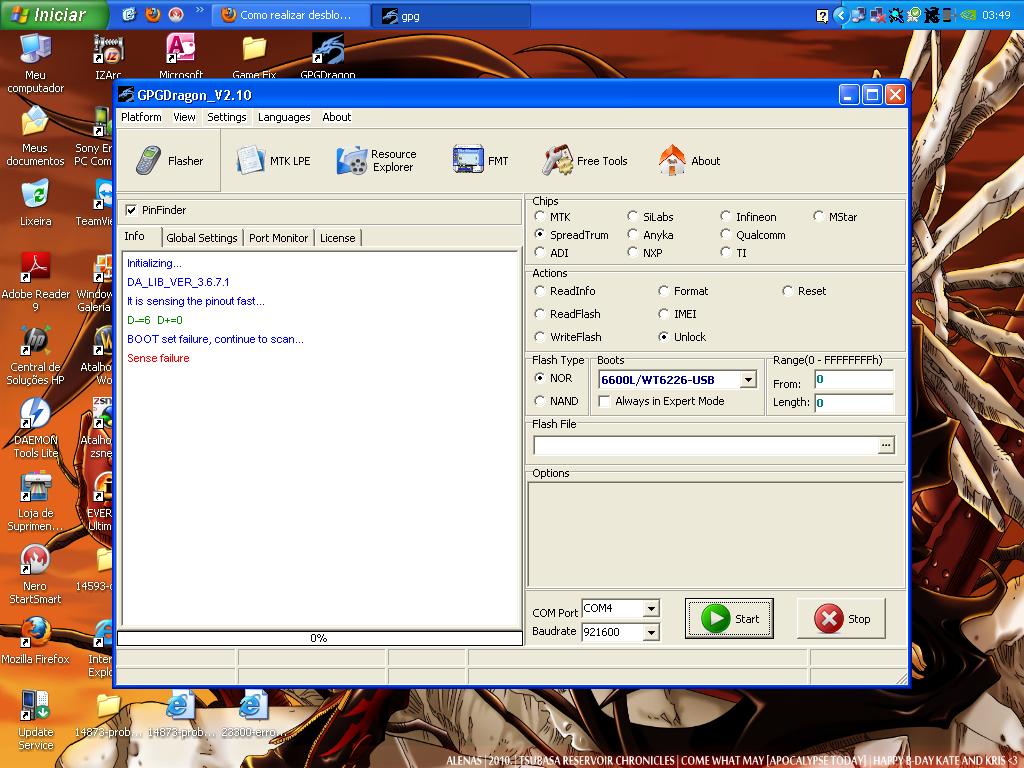Switch to the License tab
The width and height of the screenshot is (1024, 768).
pyautogui.click(x=338, y=238)
